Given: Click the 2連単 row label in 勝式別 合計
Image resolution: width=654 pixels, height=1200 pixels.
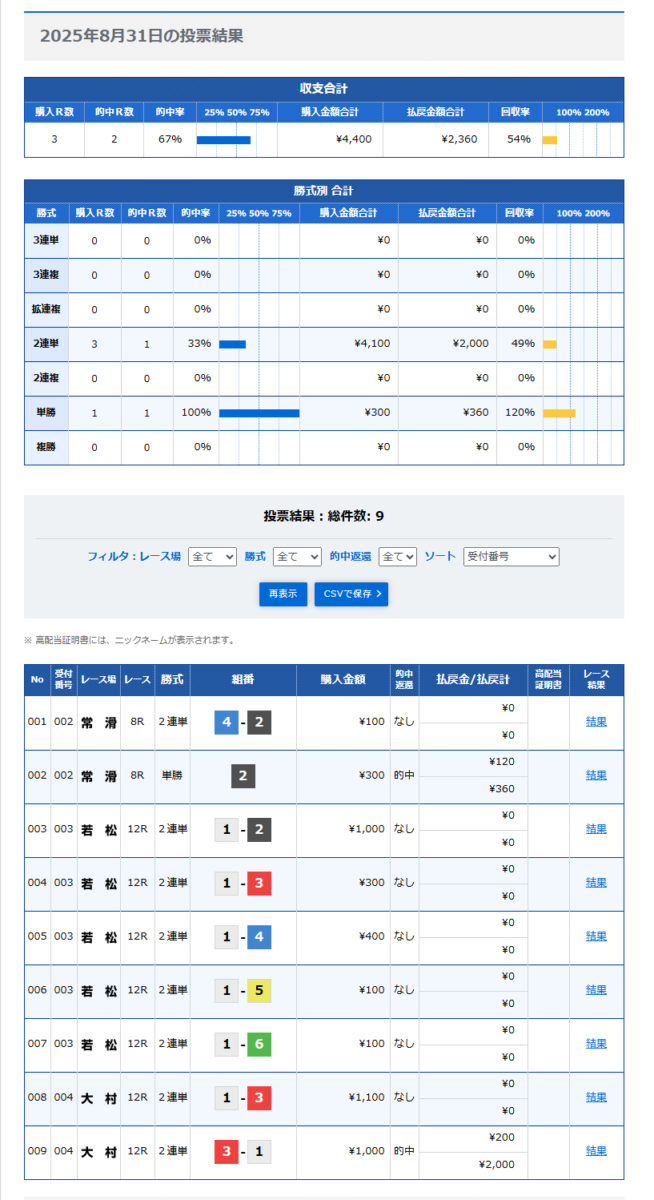Looking at the screenshot, I should pyautogui.click(x=46, y=344).
